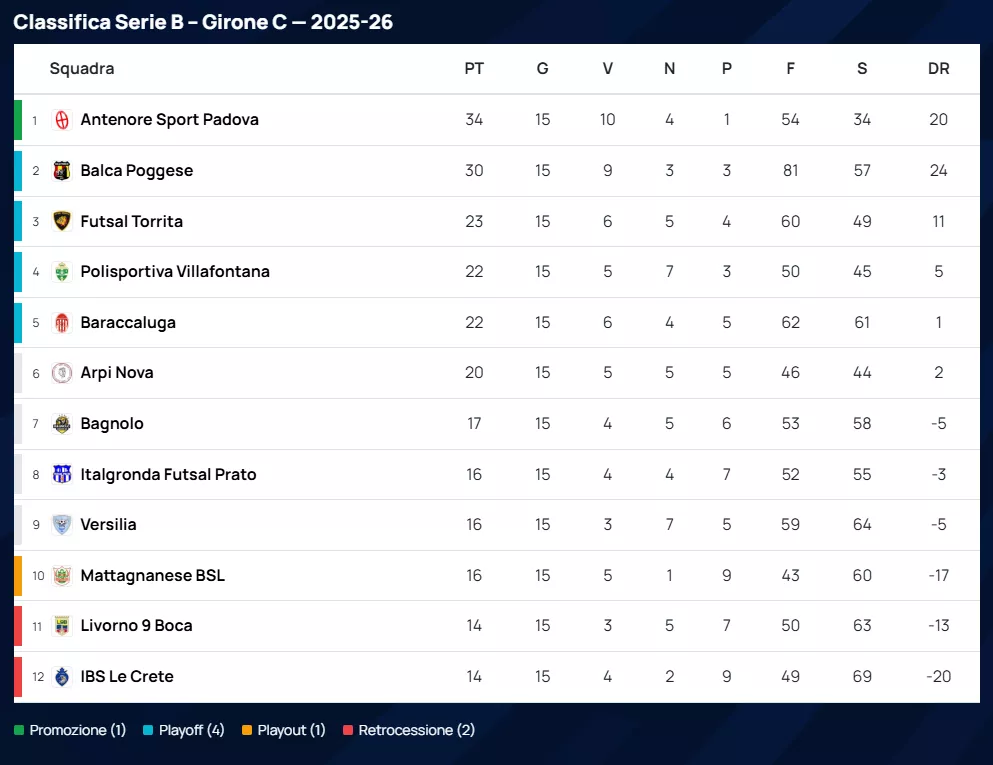993x765 pixels.
Task: Click Italgronda Futsal Prato logo
Action: click(x=62, y=474)
